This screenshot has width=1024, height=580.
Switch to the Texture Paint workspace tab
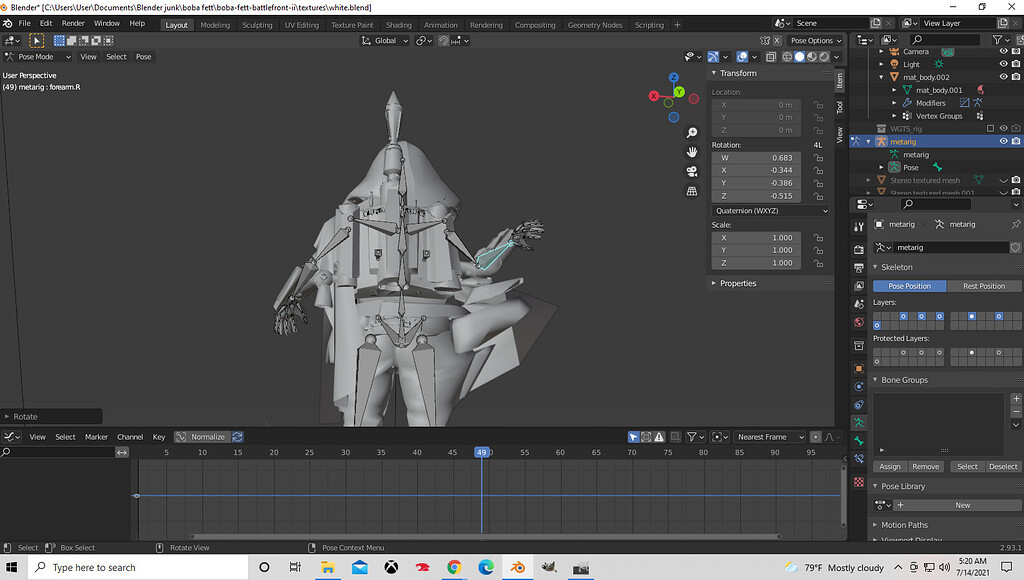(x=352, y=24)
